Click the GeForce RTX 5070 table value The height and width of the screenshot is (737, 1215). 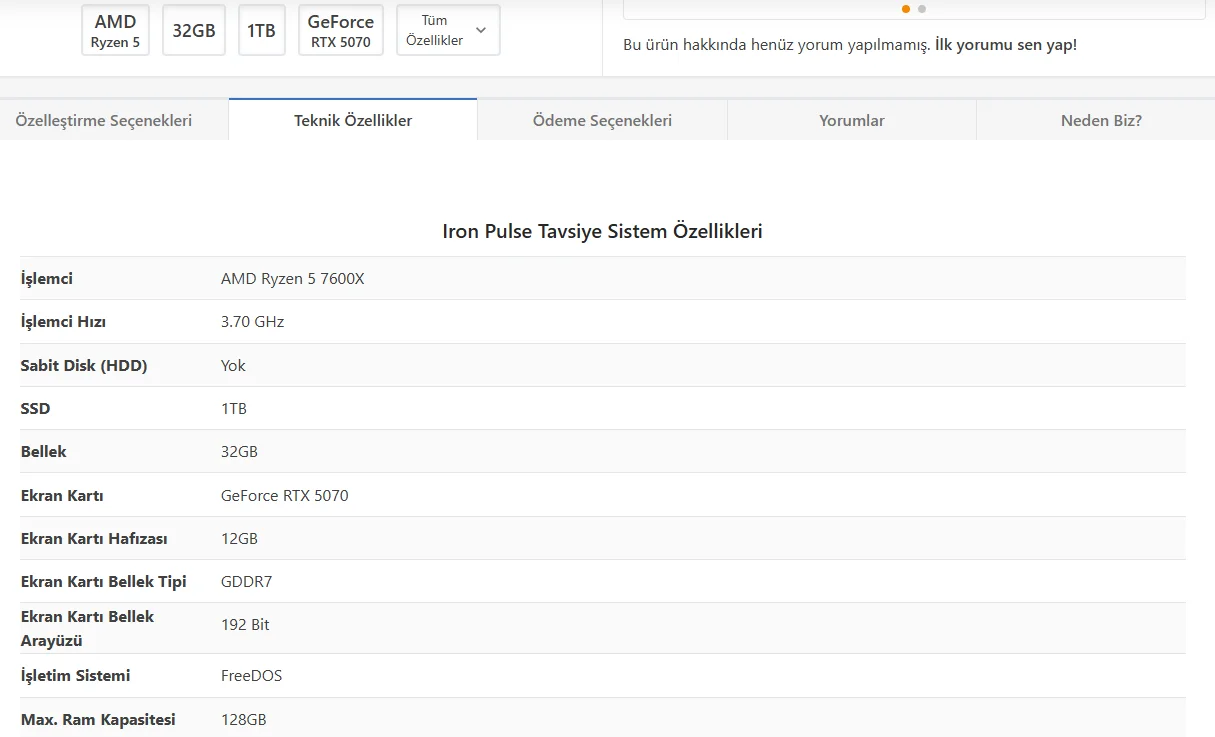pos(285,496)
